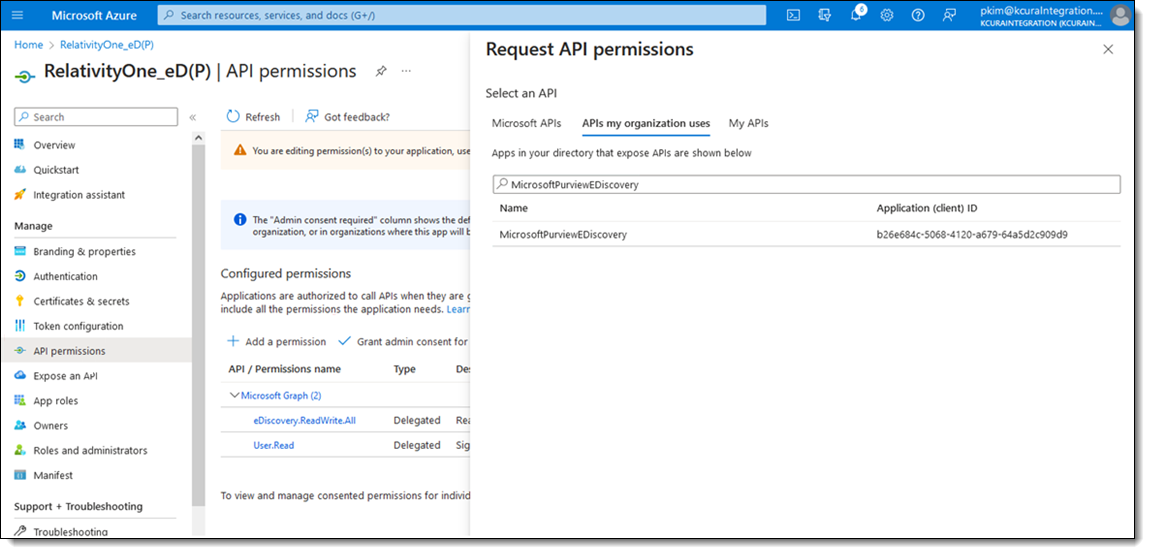The height and width of the screenshot is (554, 1150).
Task: Click the API / Permissions name column header
Action: tap(285, 369)
